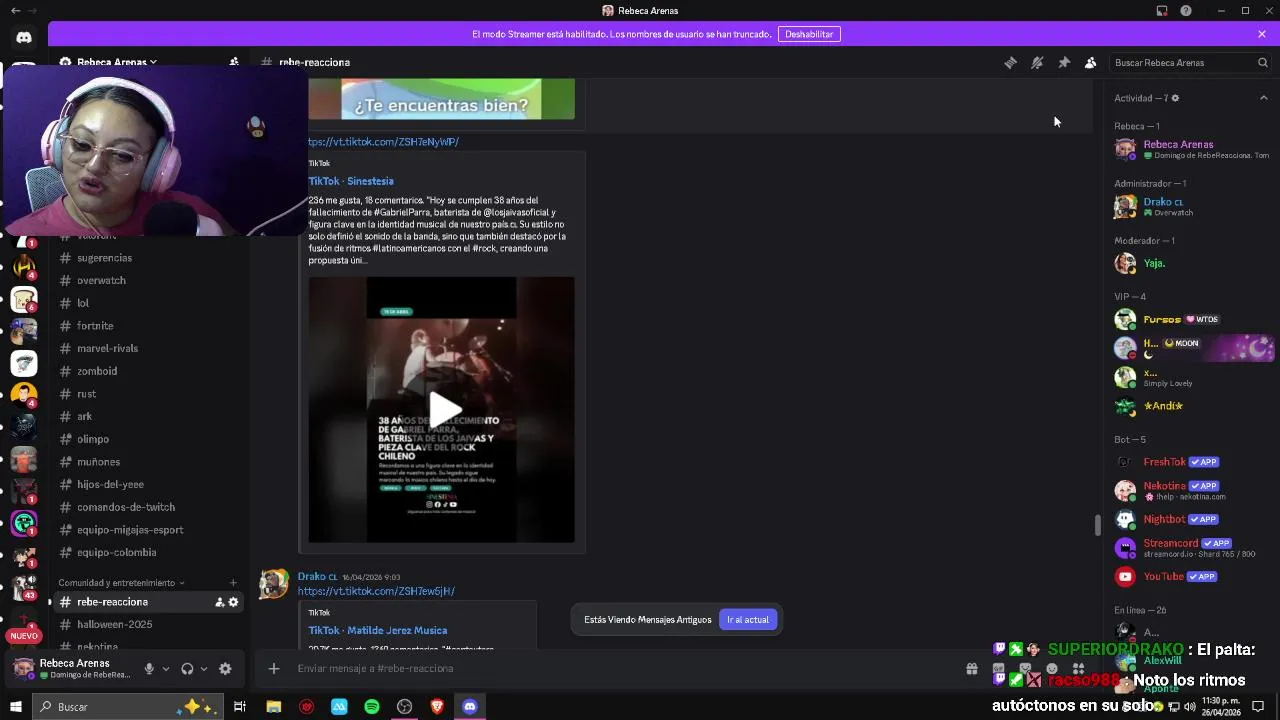Open Rebeca Arenas member profile in list
Viewport: 1280px width, 720px height.
coord(1192,149)
